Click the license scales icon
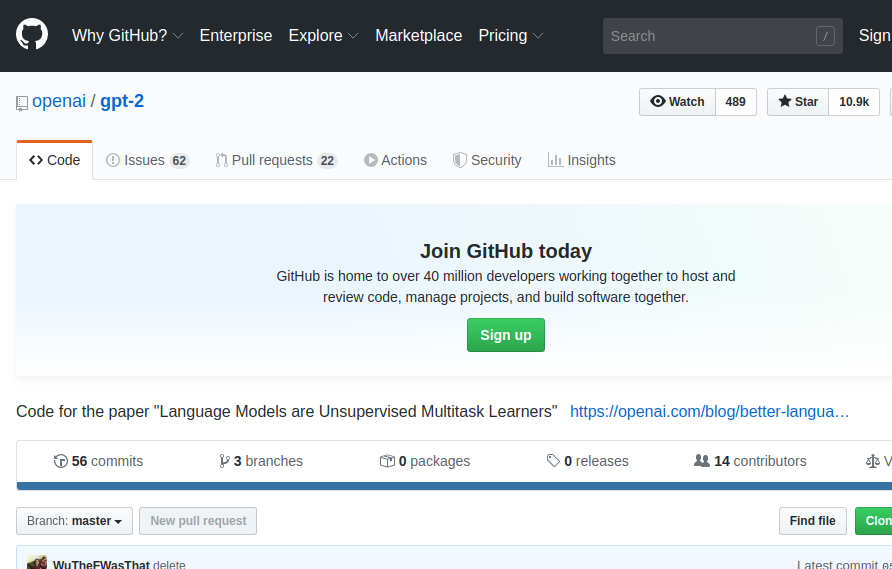 pos(873,461)
